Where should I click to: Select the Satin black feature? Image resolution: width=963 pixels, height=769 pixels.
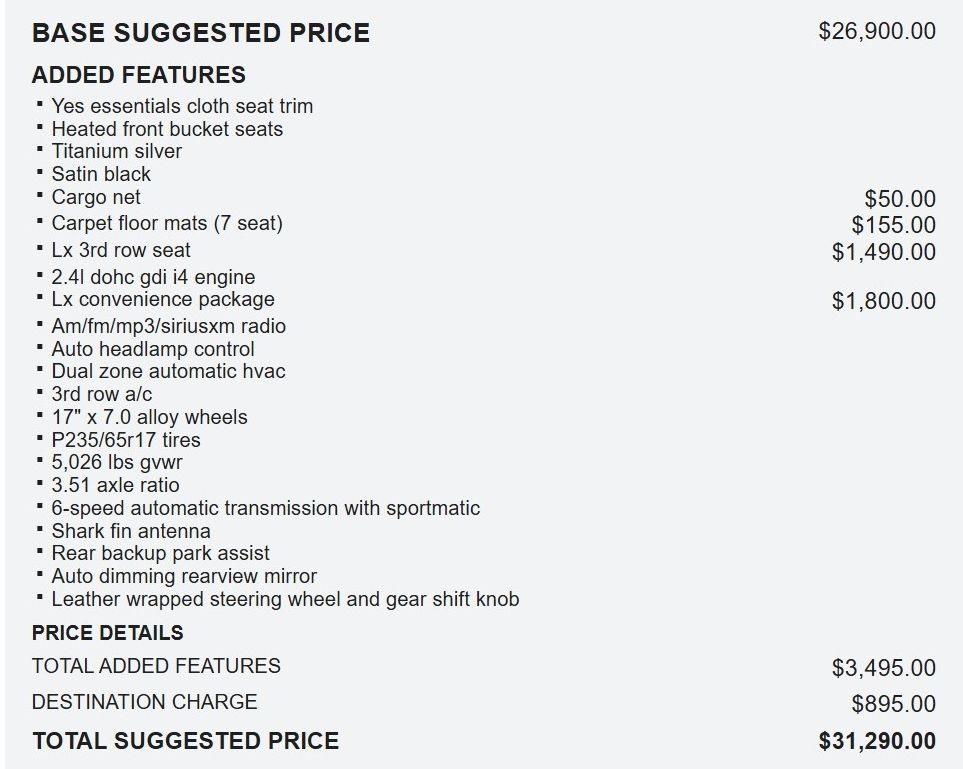click(x=101, y=174)
